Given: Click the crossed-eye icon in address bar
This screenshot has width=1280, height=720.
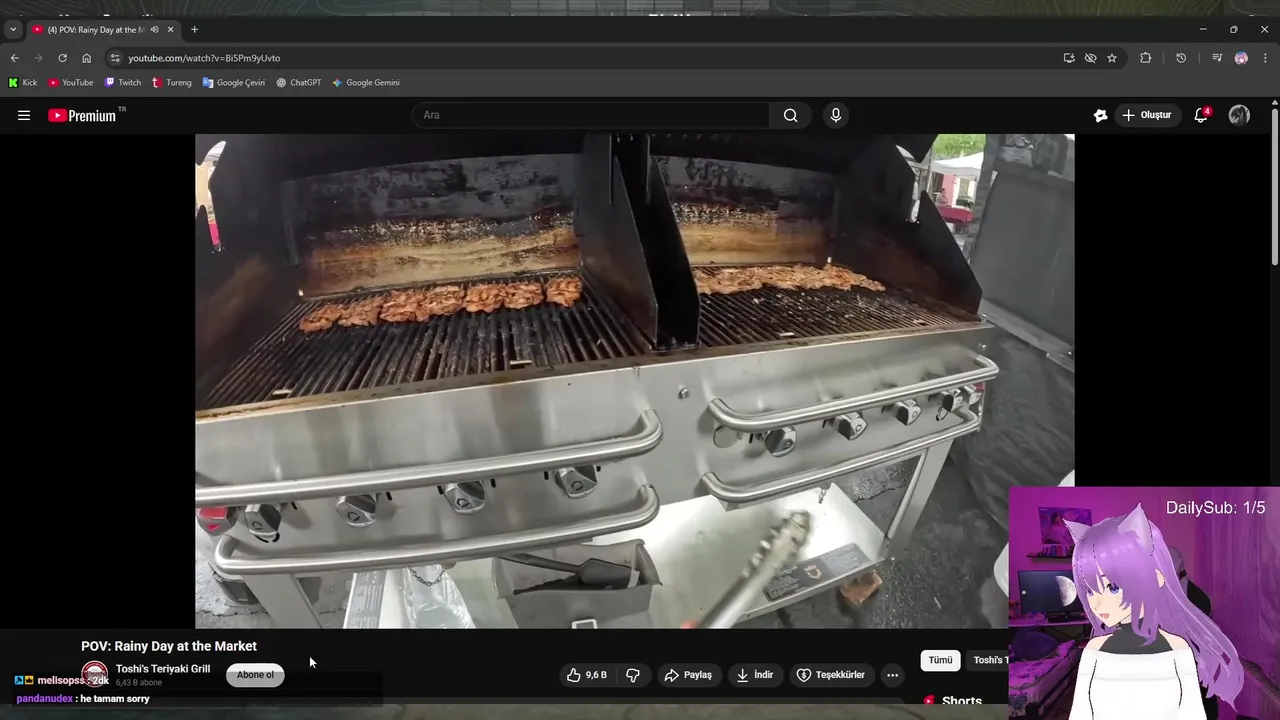Looking at the screenshot, I should coord(1090,58).
